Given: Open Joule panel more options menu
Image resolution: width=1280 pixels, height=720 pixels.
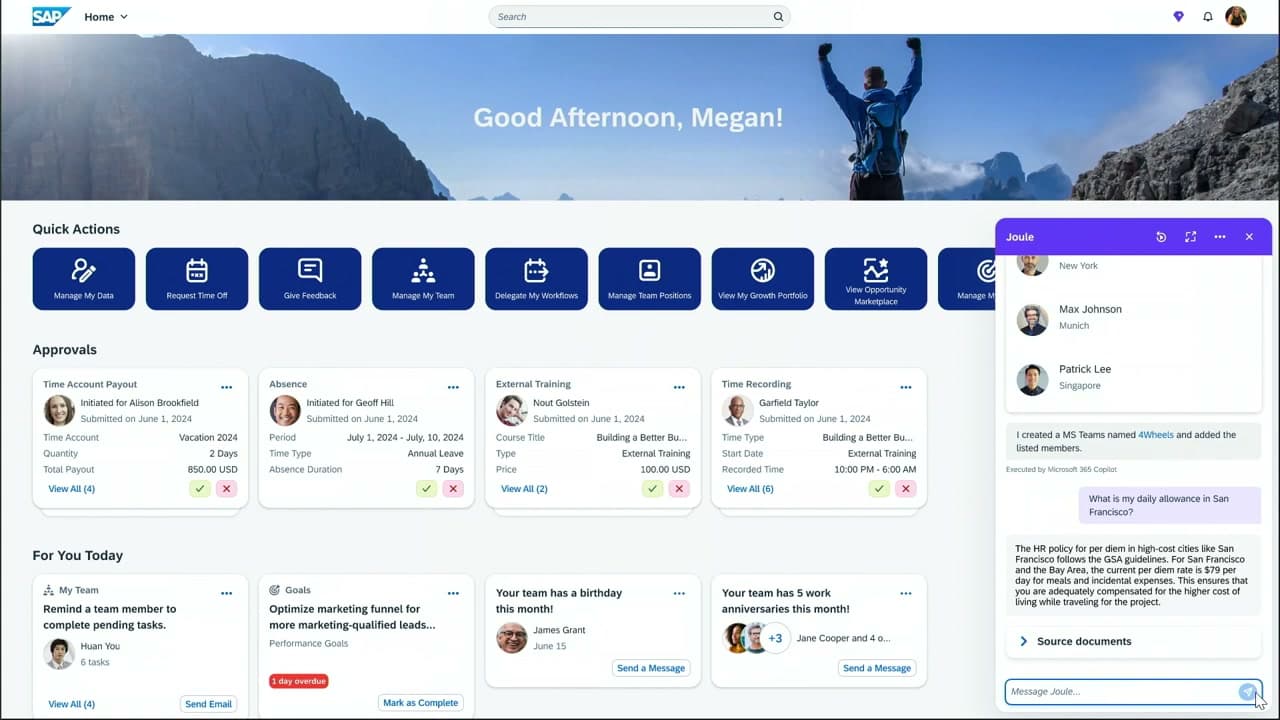Looking at the screenshot, I should coord(1220,237).
